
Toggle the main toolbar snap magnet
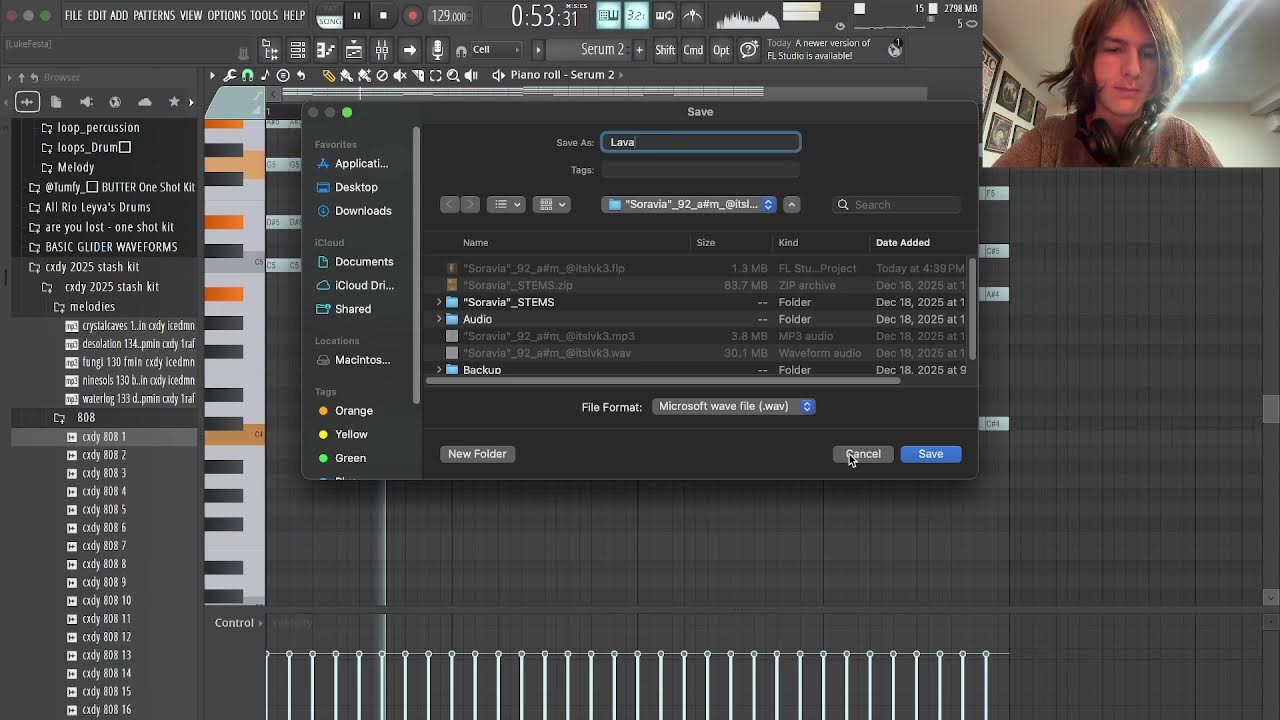(461, 50)
